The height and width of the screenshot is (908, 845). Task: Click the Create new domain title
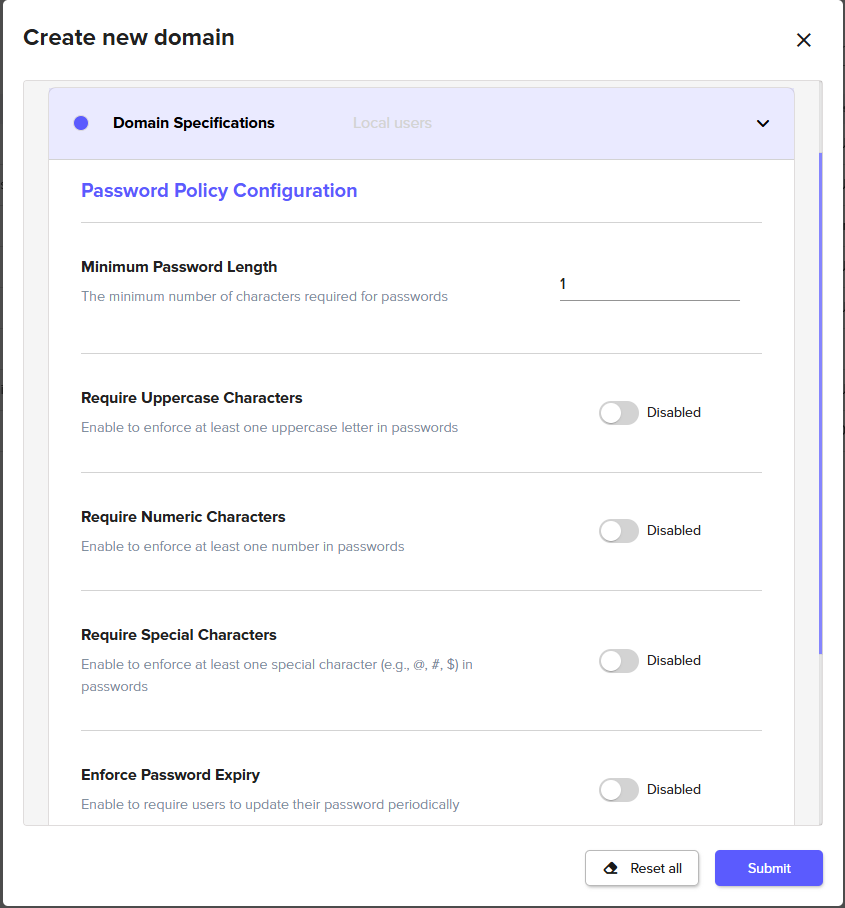pyautogui.click(x=128, y=38)
